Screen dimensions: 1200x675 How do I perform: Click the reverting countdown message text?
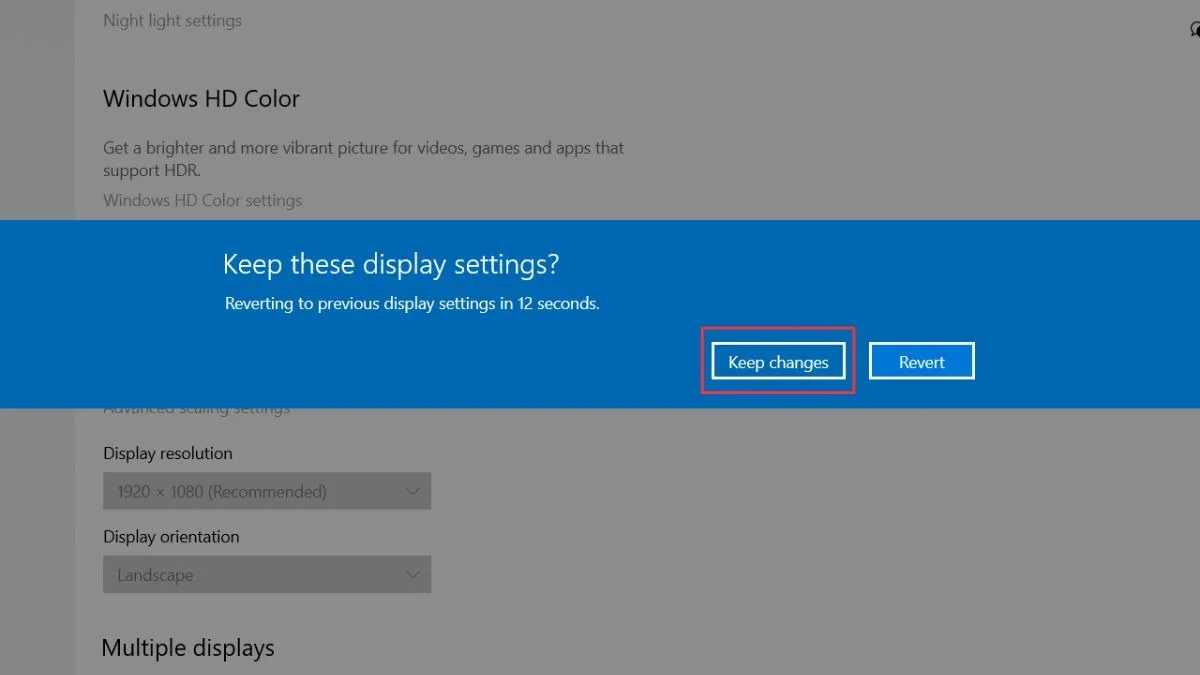pos(412,303)
